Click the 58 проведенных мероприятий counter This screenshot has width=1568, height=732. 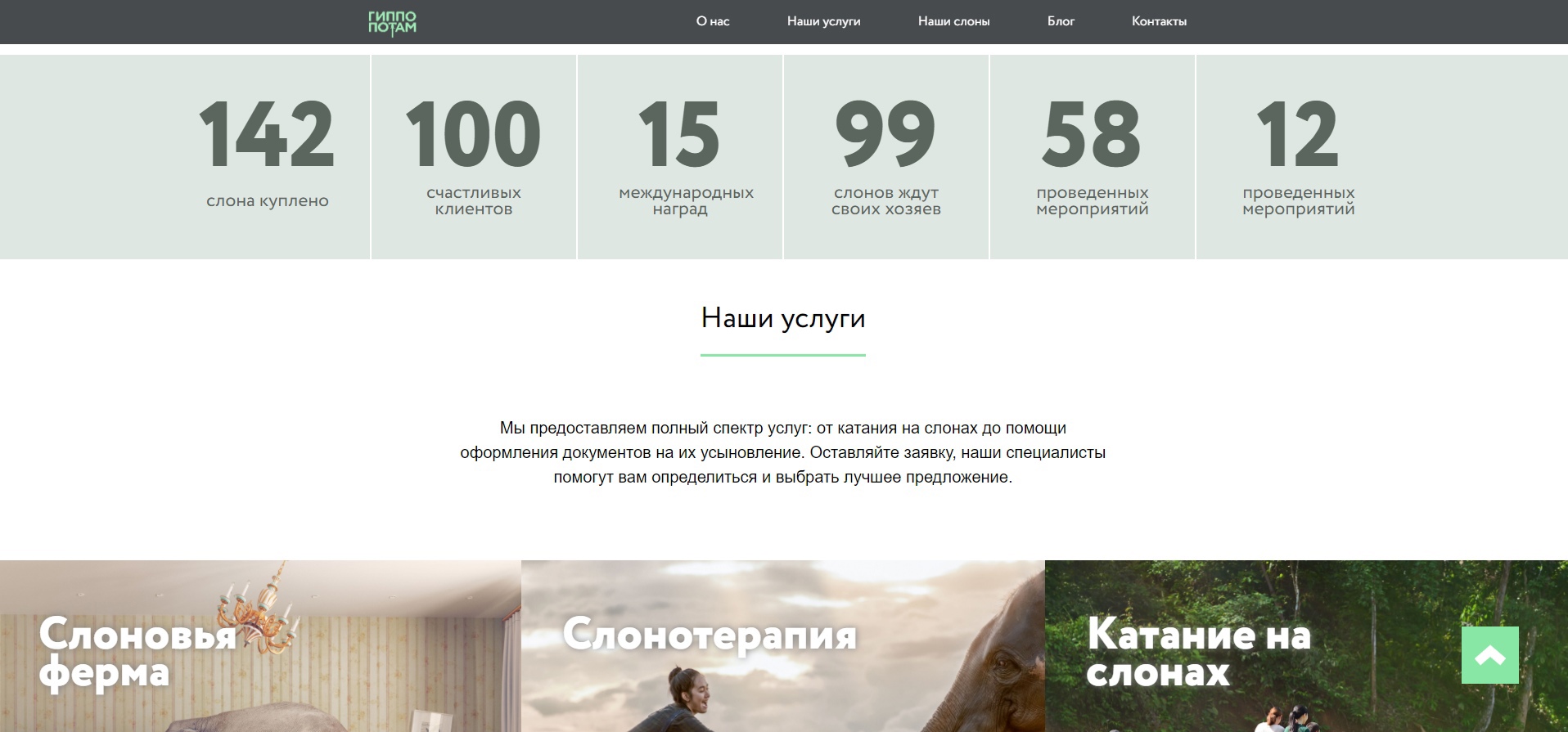pyautogui.click(x=1093, y=157)
